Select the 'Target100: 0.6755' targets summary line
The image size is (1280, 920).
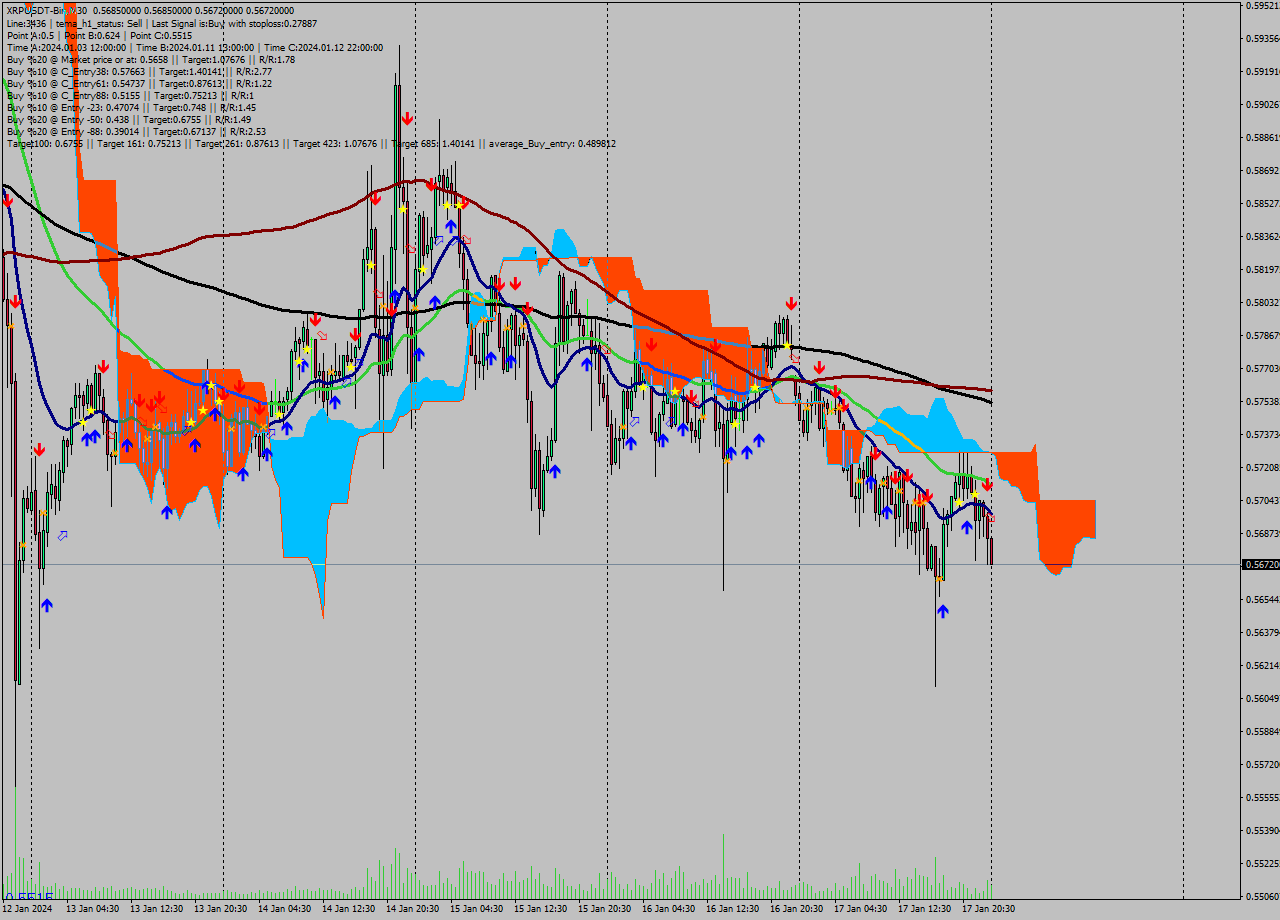coord(311,144)
